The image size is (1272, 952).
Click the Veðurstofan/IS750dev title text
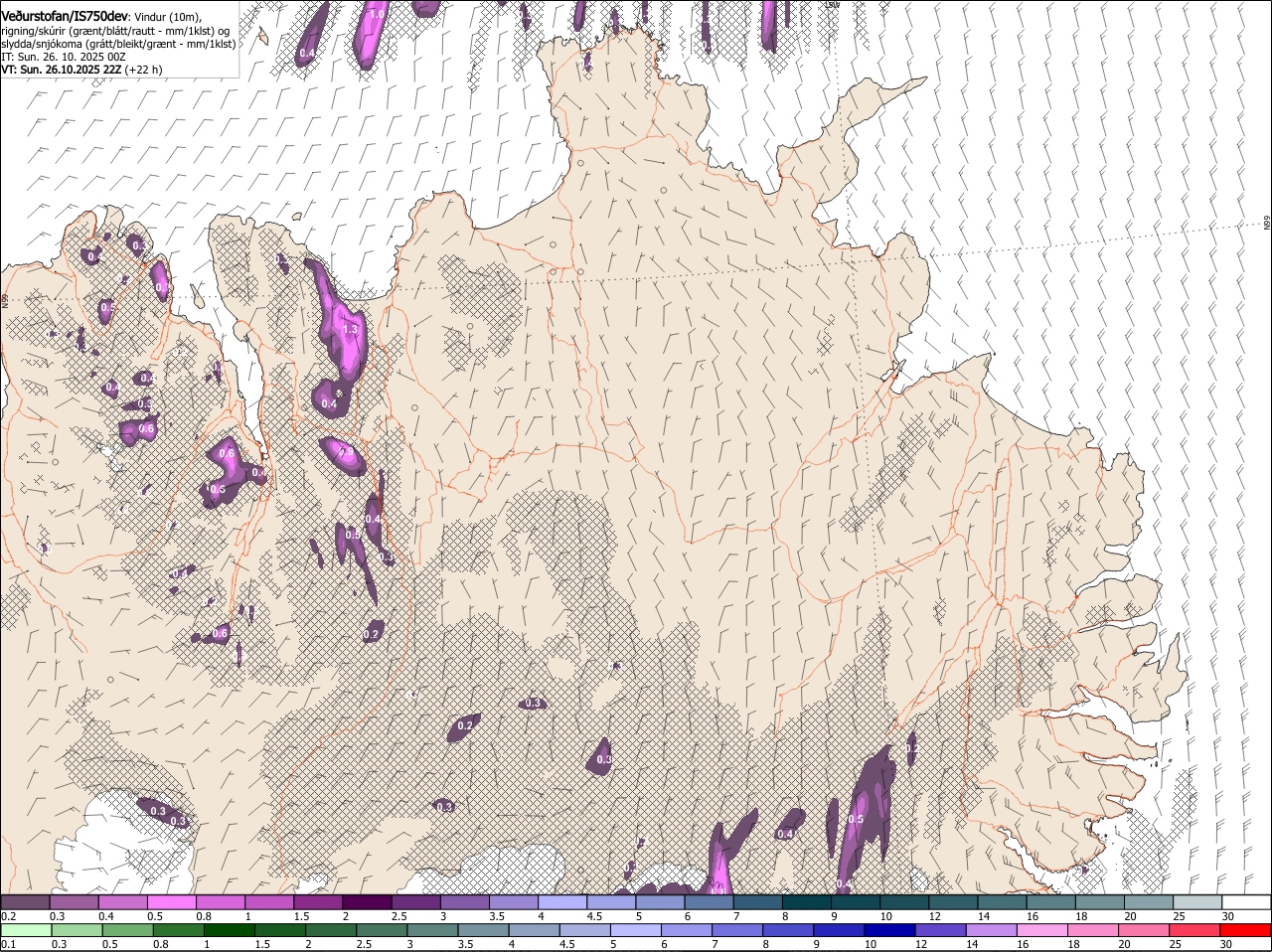(x=65, y=16)
